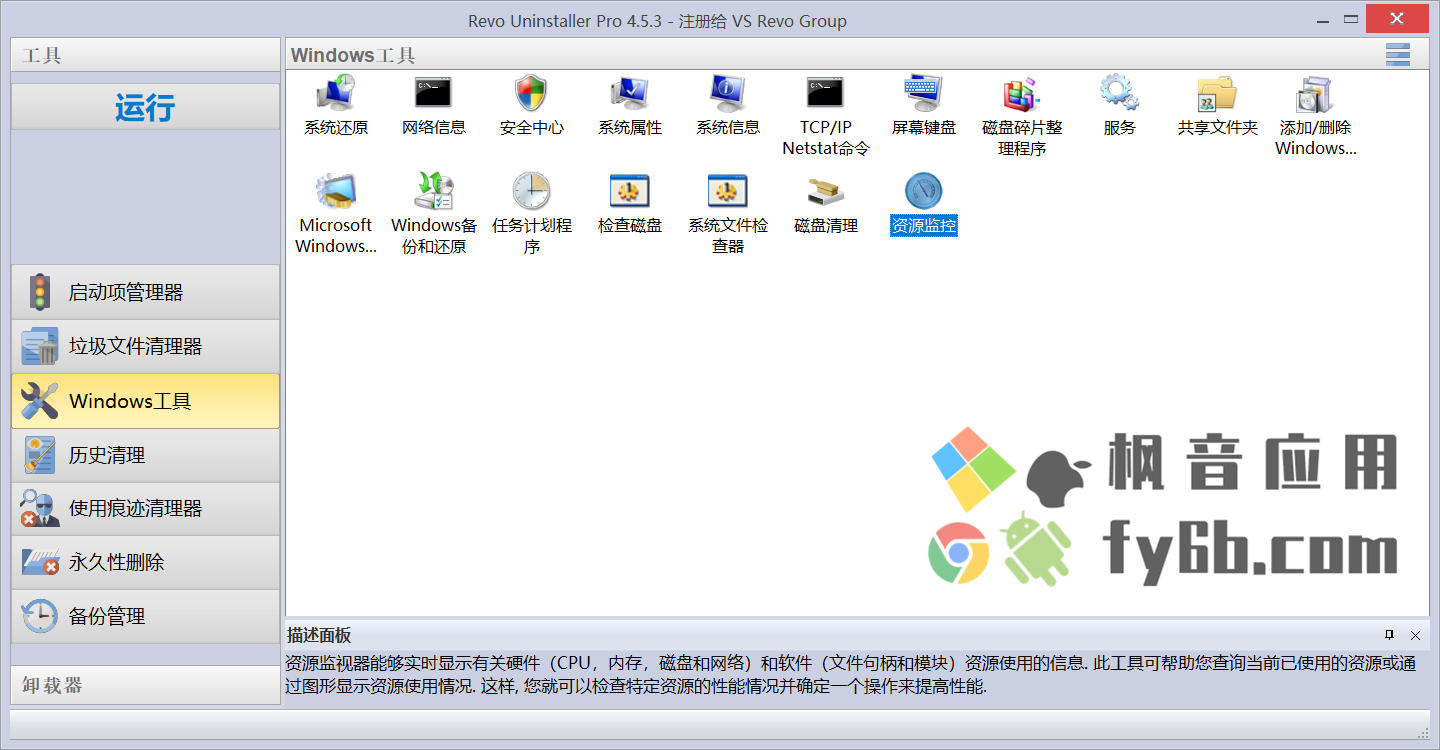Open 启动项管理器 in sidebar
This screenshot has height=750, width=1440.
[x=145, y=293]
